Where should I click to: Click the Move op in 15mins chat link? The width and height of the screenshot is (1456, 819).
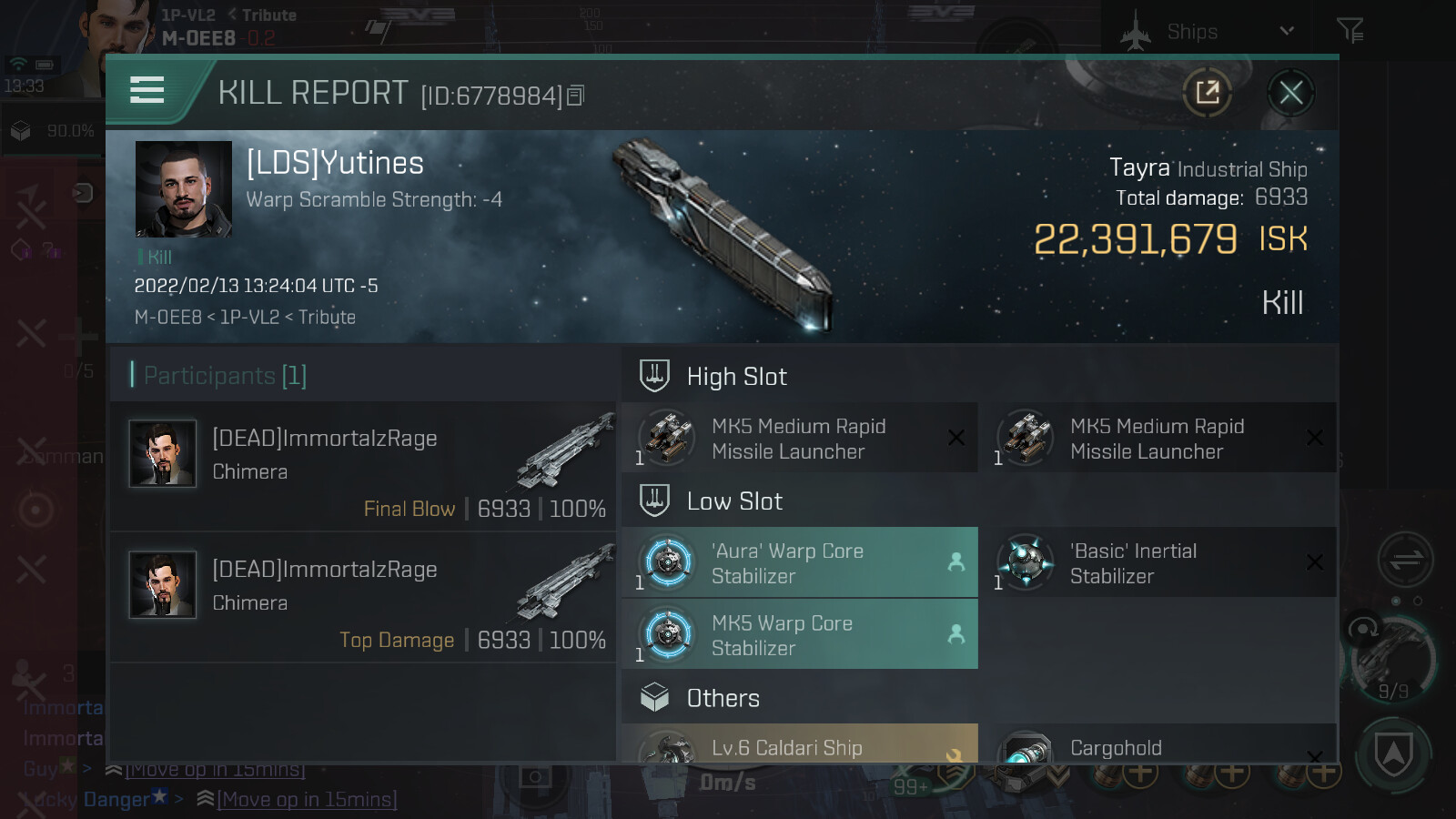pyautogui.click(x=307, y=799)
